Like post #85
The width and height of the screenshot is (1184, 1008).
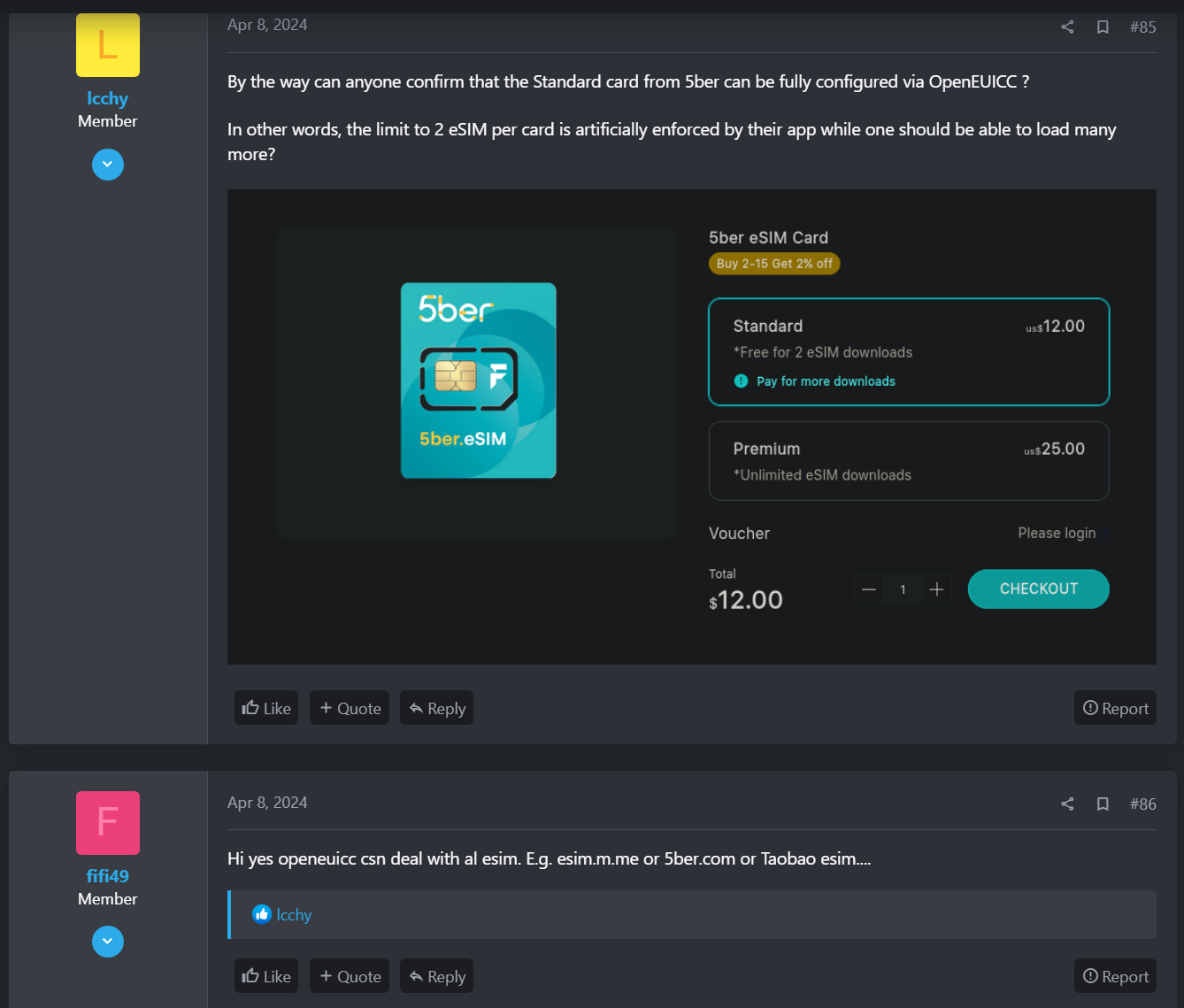[266, 708]
